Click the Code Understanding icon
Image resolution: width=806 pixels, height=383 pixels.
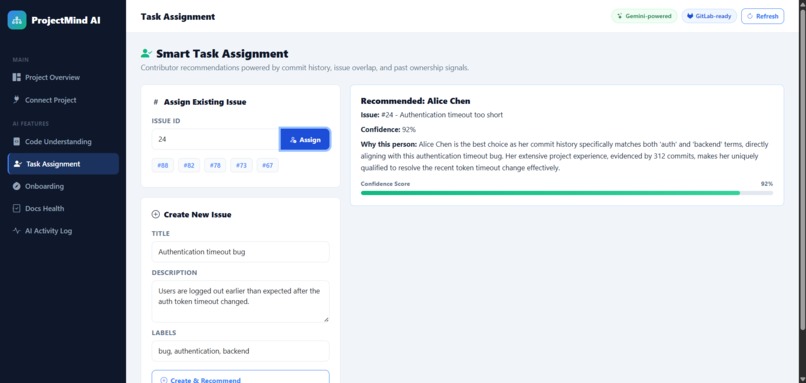click(16, 141)
